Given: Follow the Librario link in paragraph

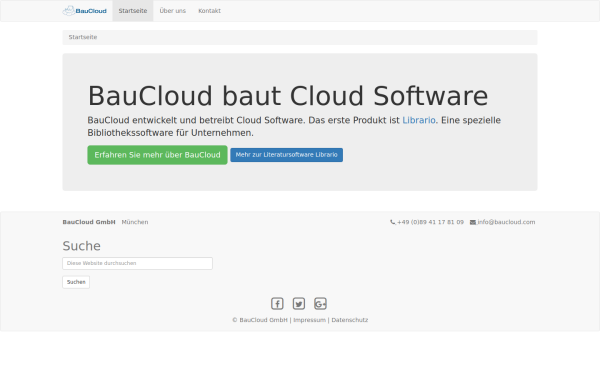Looking at the screenshot, I should point(419,120).
